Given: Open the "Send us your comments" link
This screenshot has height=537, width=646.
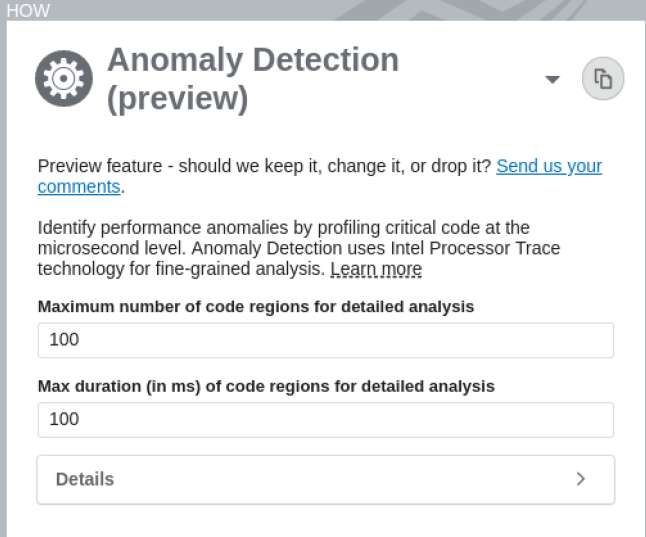Looking at the screenshot, I should tap(549, 166).
